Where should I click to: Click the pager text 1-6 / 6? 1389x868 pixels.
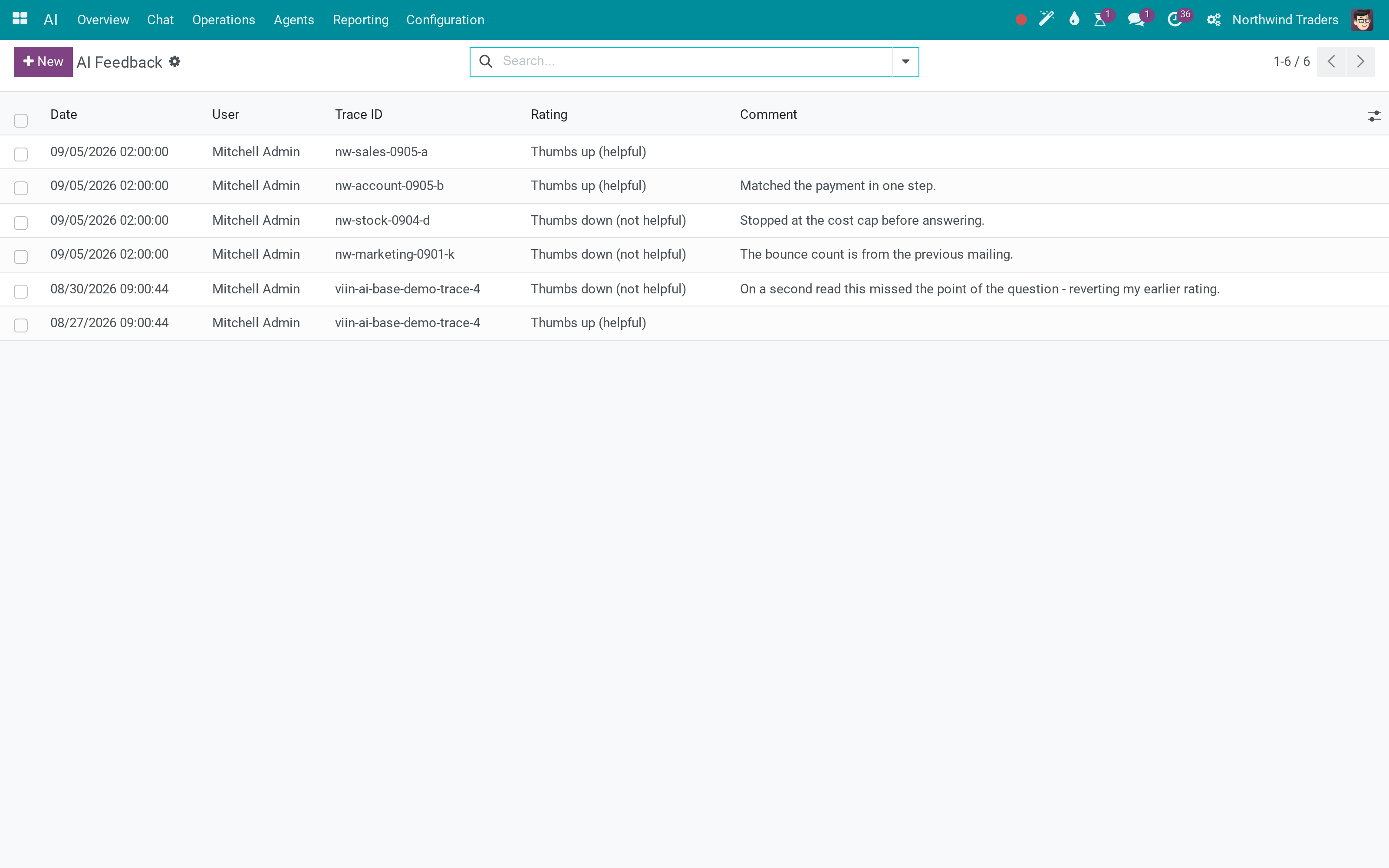point(1291,62)
